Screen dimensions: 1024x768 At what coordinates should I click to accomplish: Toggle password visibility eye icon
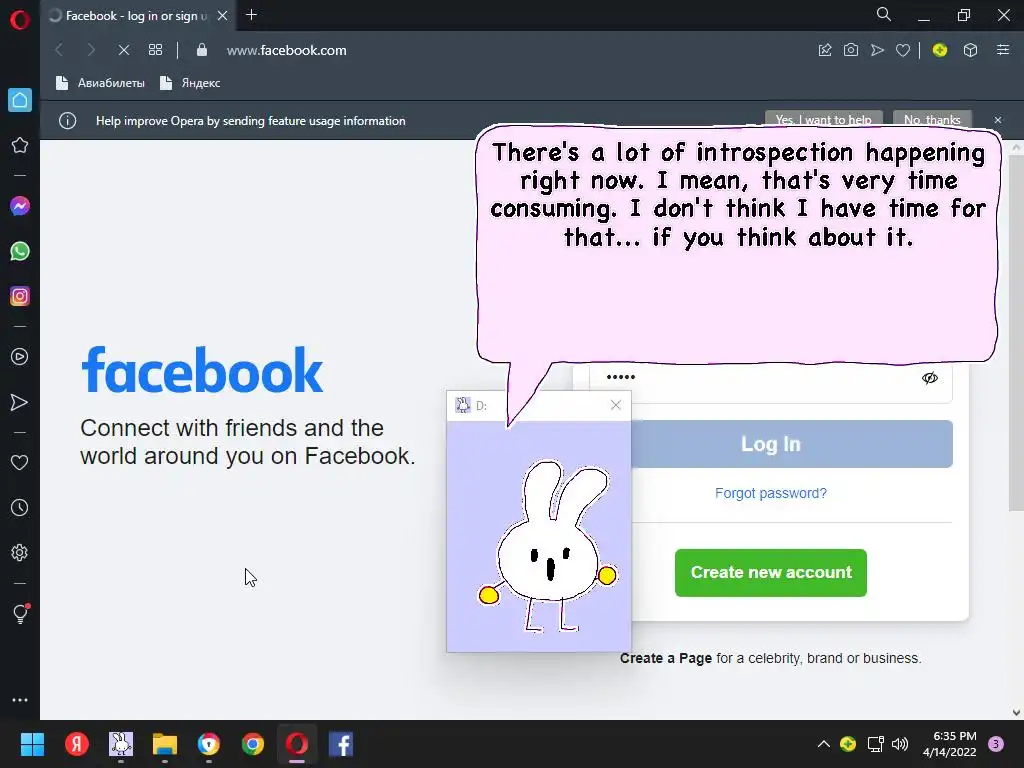point(929,378)
